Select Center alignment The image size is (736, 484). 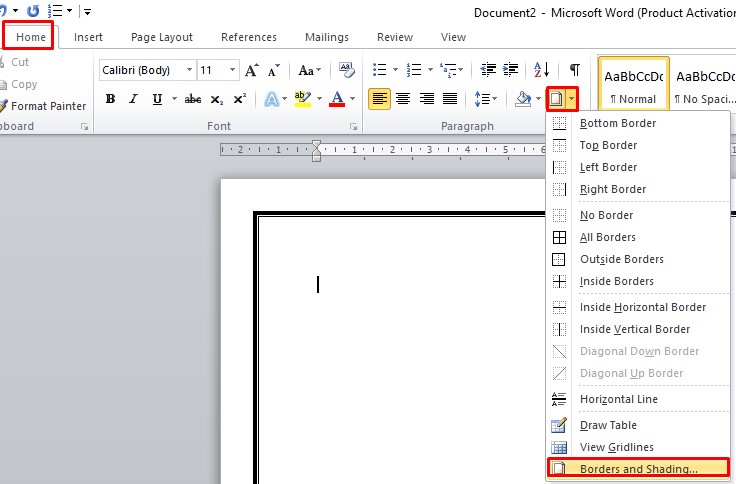click(x=403, y=99)
